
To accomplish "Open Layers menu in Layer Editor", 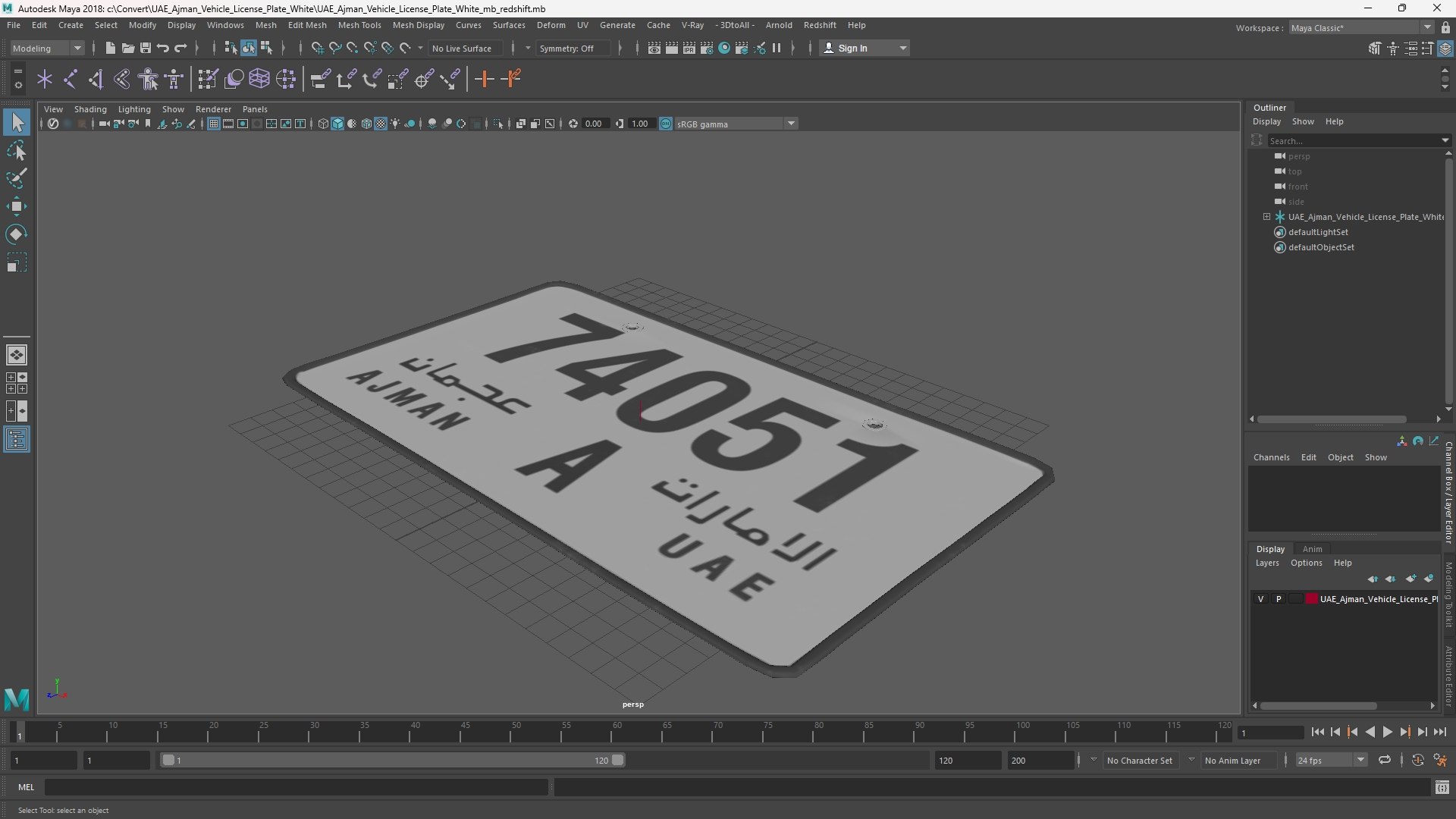I will 1266,563.
